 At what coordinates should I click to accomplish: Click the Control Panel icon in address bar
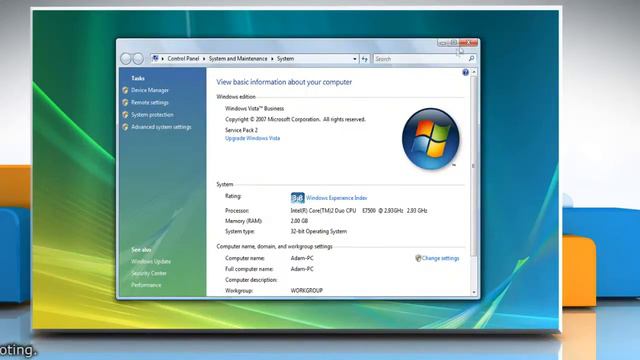pos(155,59)
